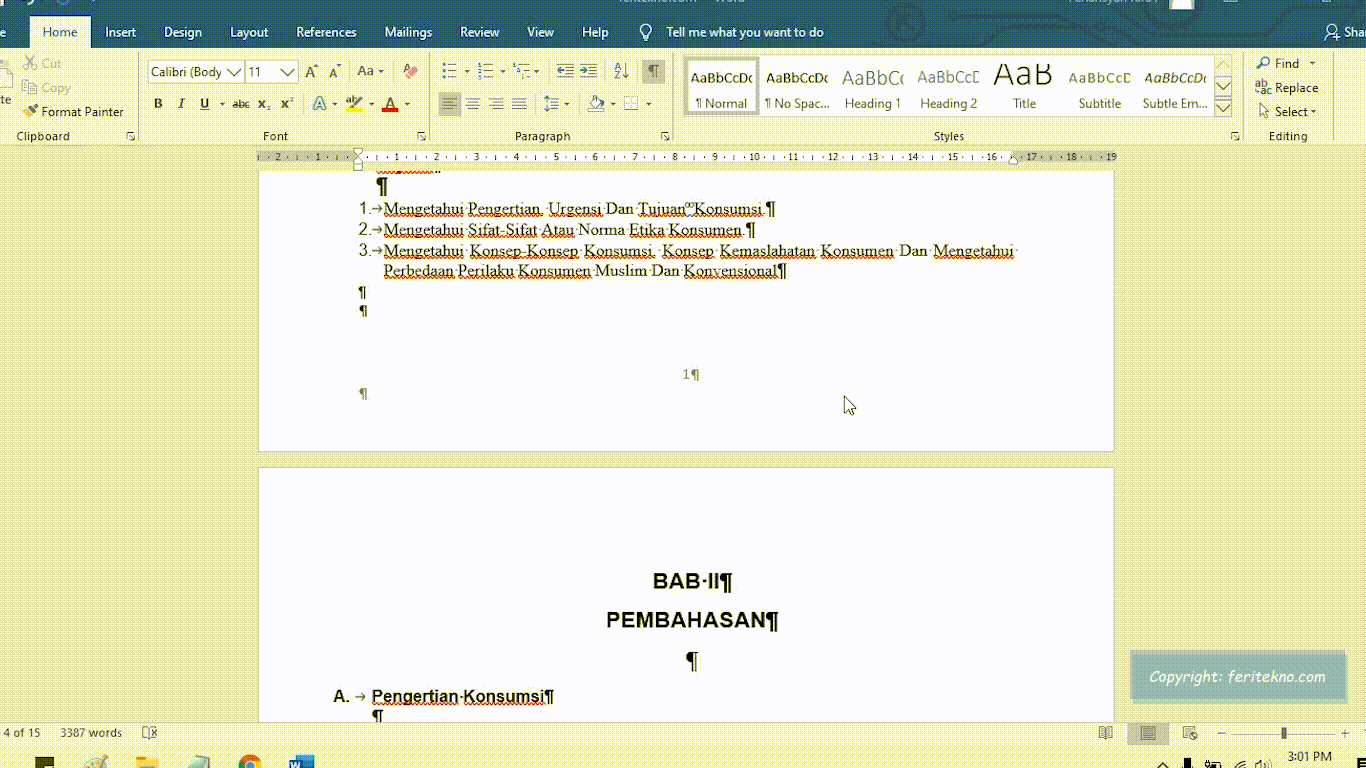1366x768 pixels.
Task: Open Replace dialog
Action: [x=1287, y=88]
